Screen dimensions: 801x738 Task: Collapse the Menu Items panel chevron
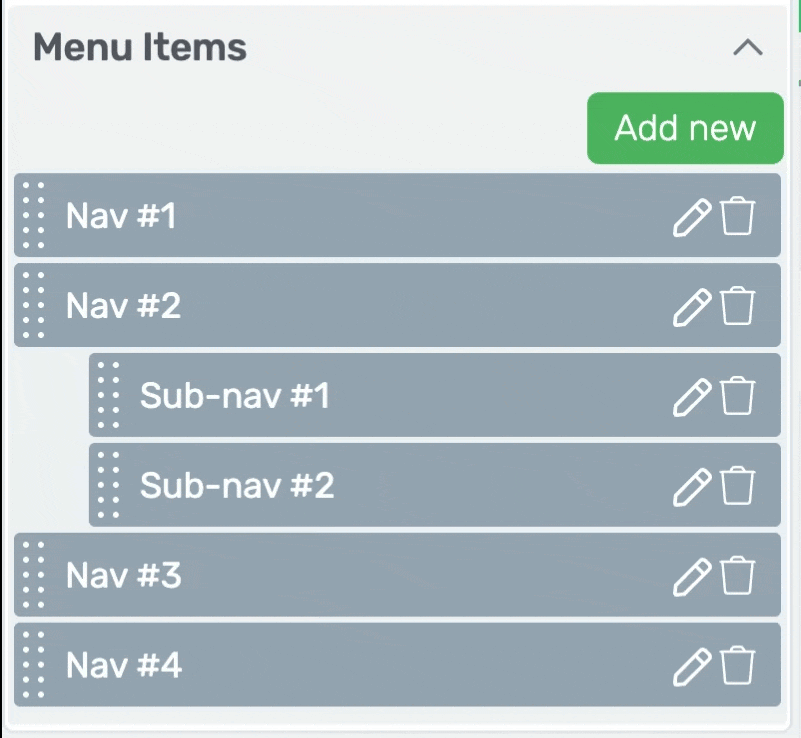click(748, 47)
